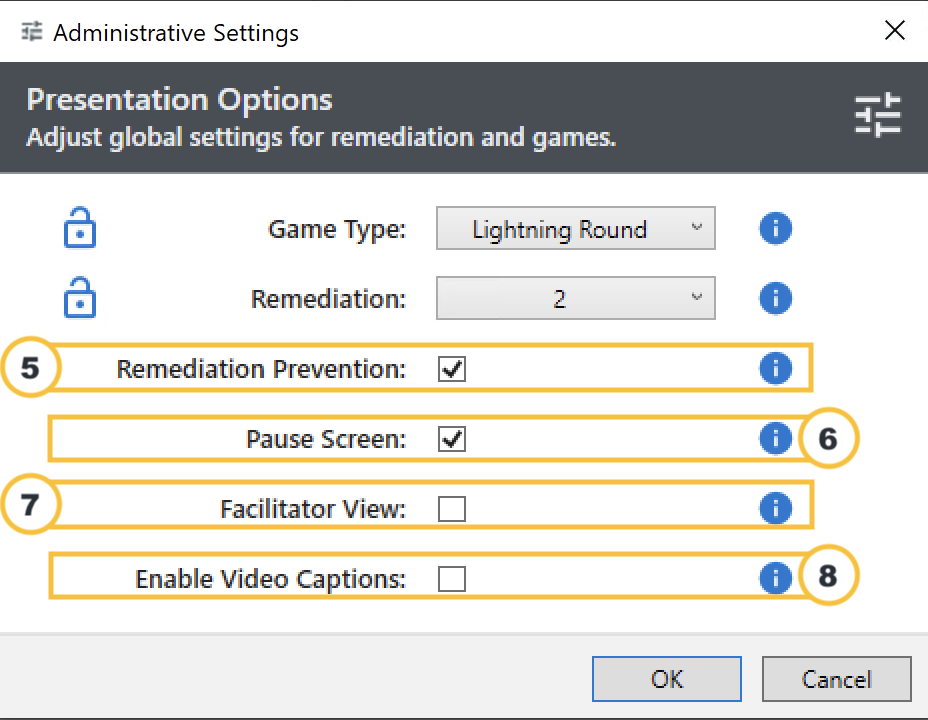Show info for Game Type setting
The height and width of the screenshot is (720, 928).
775,229
